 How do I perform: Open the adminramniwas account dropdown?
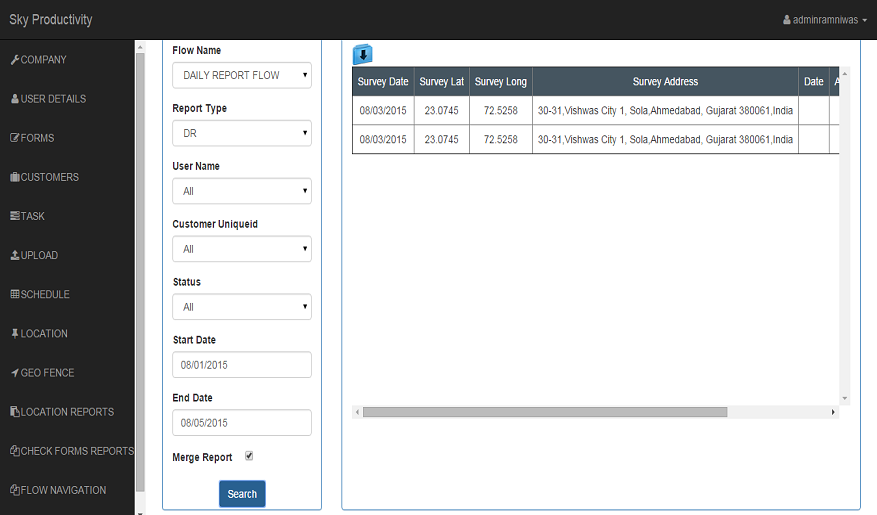tap(825, 20)
